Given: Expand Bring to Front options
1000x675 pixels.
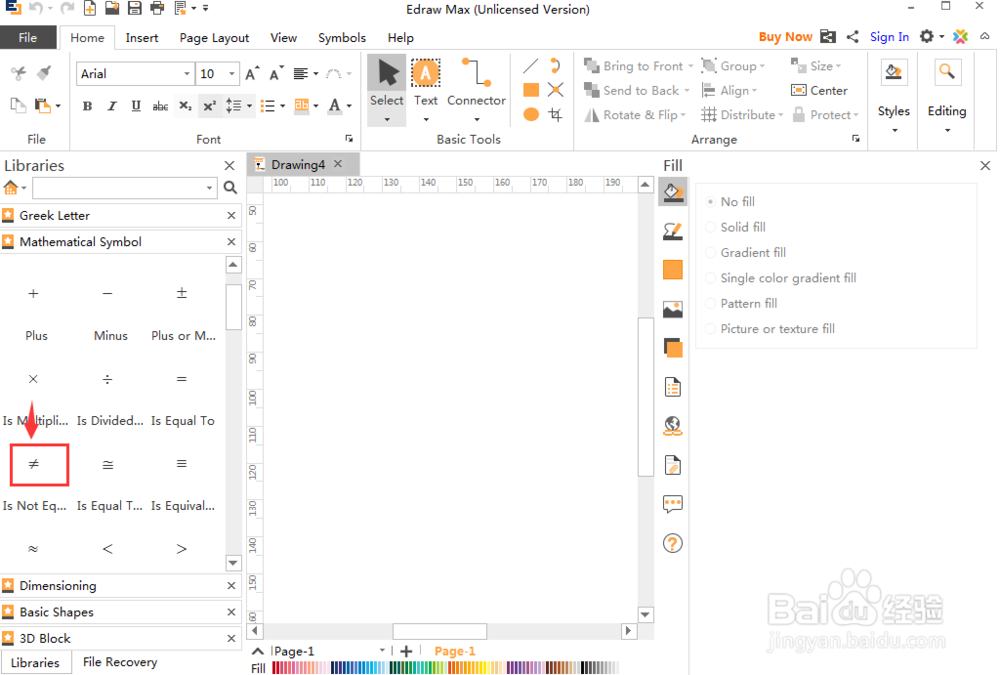Looking at the screenshot, I should point(690,66).
